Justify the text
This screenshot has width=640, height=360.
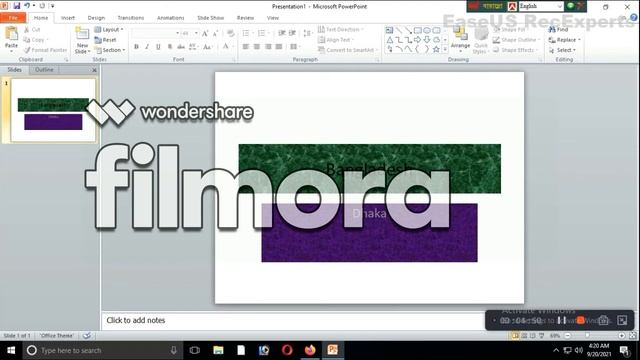(279, 47)
